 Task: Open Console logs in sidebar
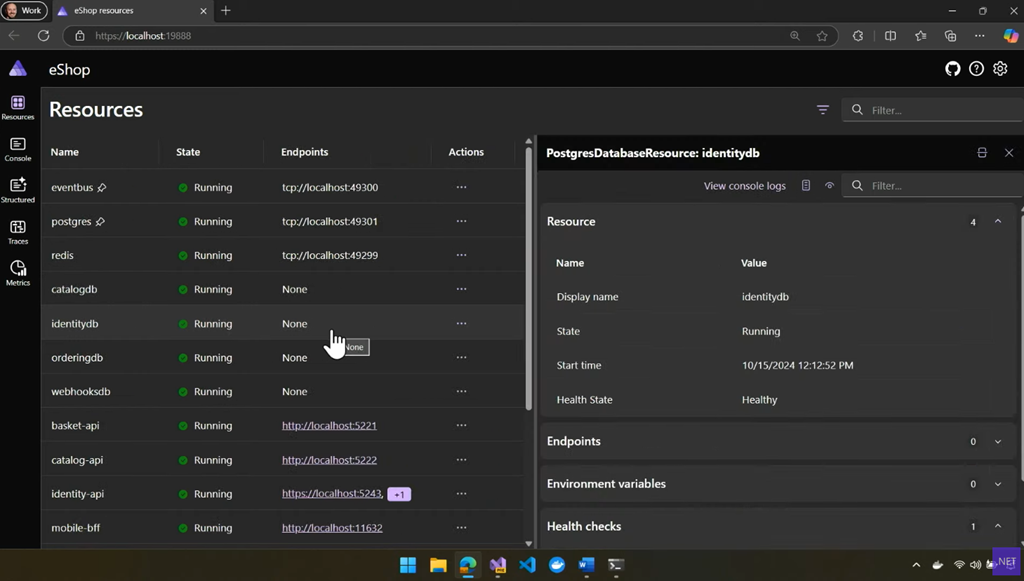click(x=18, y=149)
